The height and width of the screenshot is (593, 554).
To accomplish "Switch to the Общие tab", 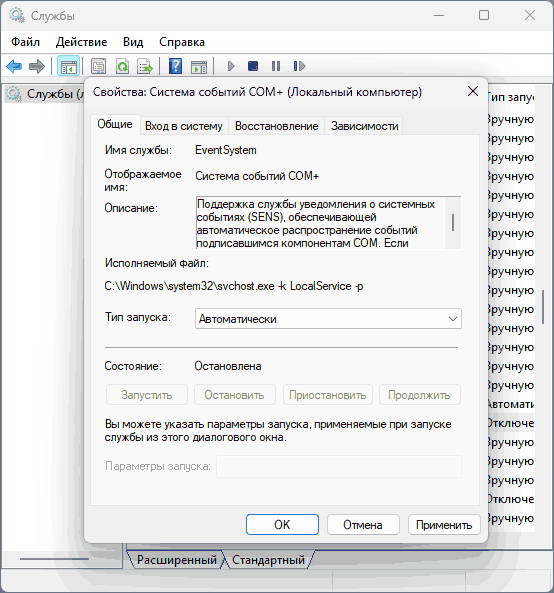I will click(115, 124).
